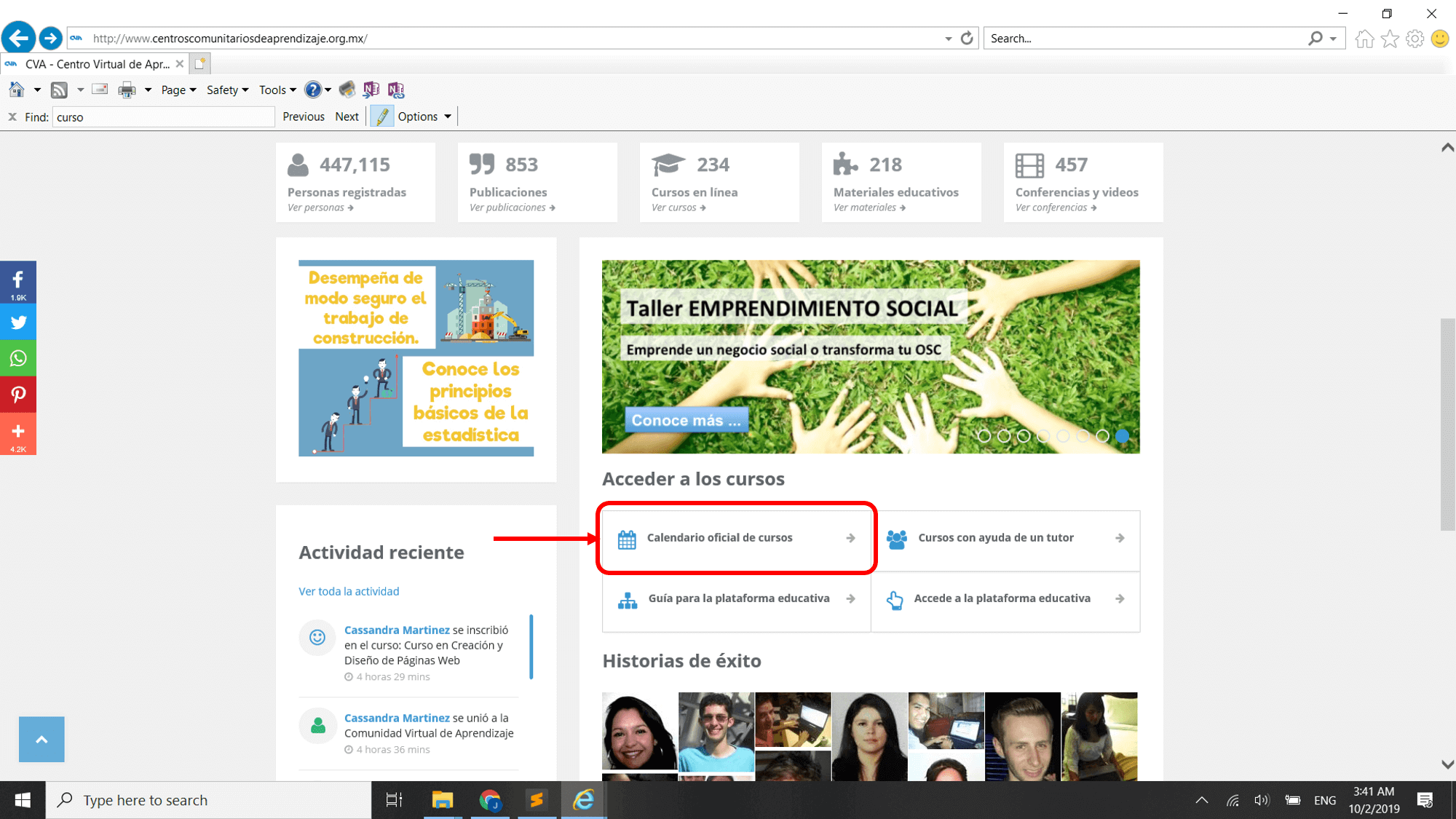Click the Read mail icon in toolbar

(100, 90)
